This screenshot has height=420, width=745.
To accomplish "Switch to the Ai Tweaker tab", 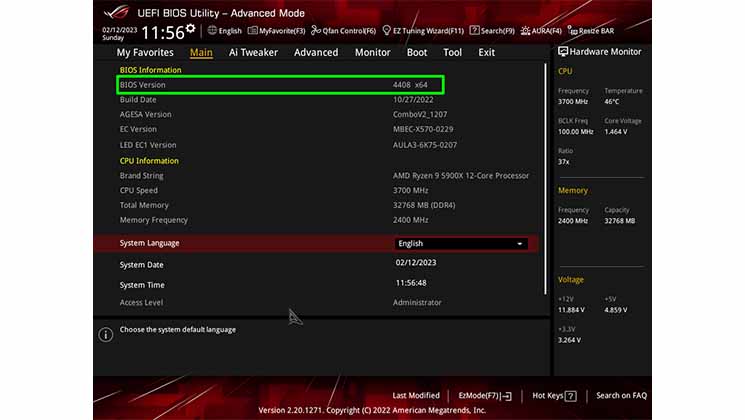I will point(253,52).
